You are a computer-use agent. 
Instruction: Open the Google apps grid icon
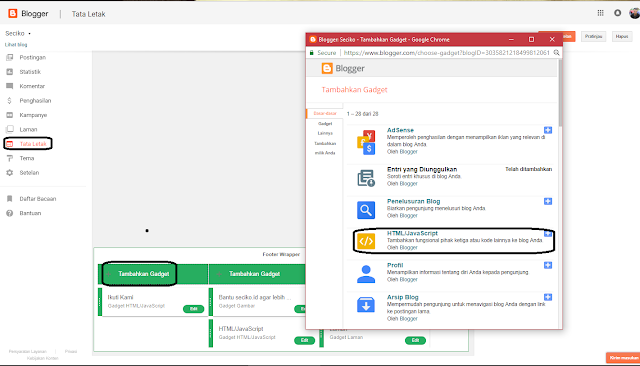[x=600, y=13]
